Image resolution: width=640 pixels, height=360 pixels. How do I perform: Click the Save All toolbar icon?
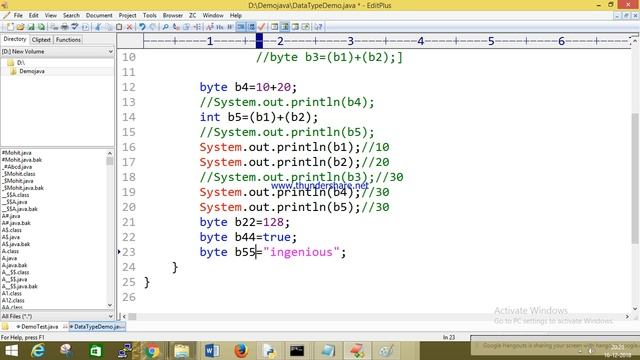[41, 27]
